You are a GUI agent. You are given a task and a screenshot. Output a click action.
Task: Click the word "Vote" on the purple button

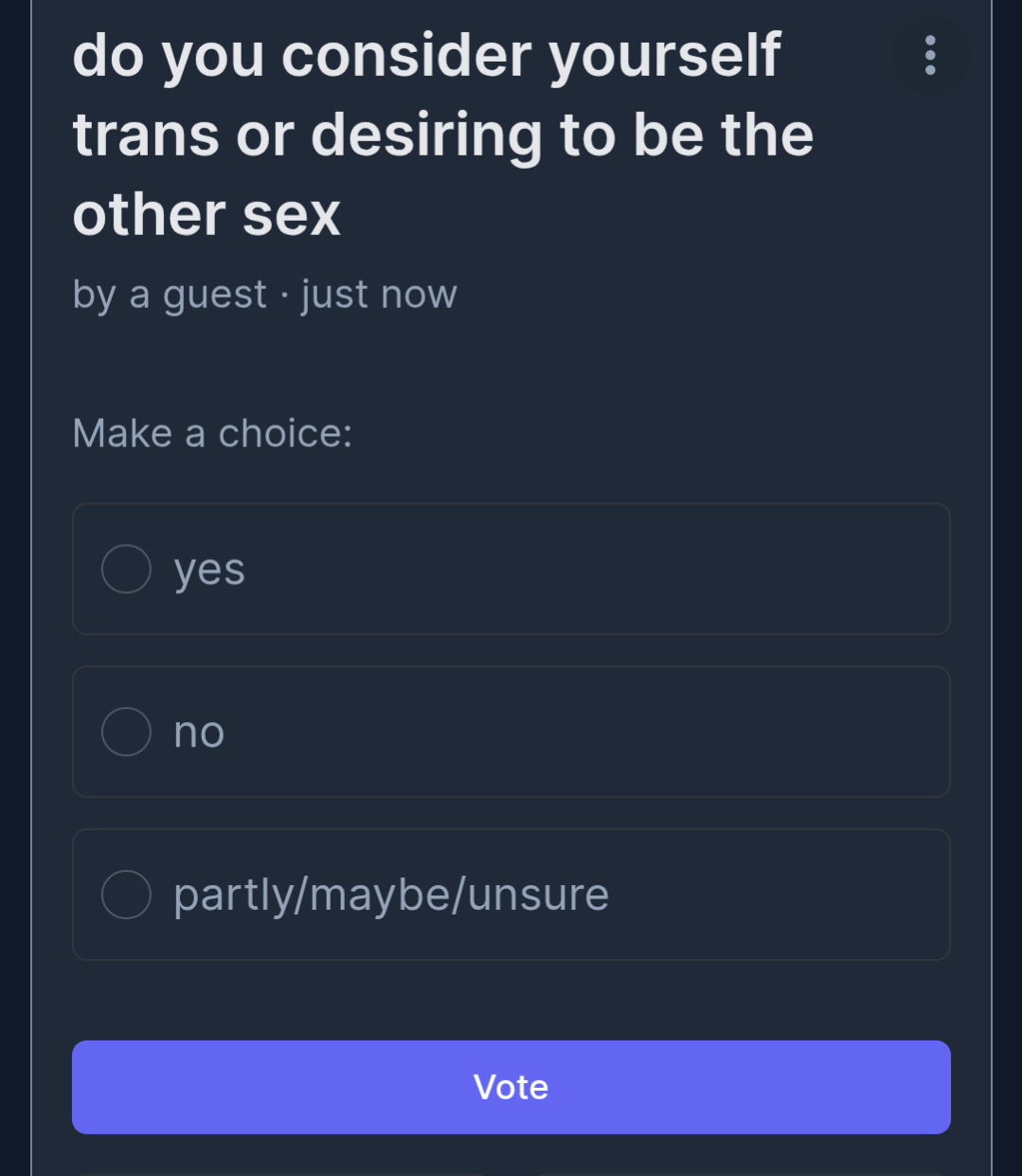point(511,1087)
